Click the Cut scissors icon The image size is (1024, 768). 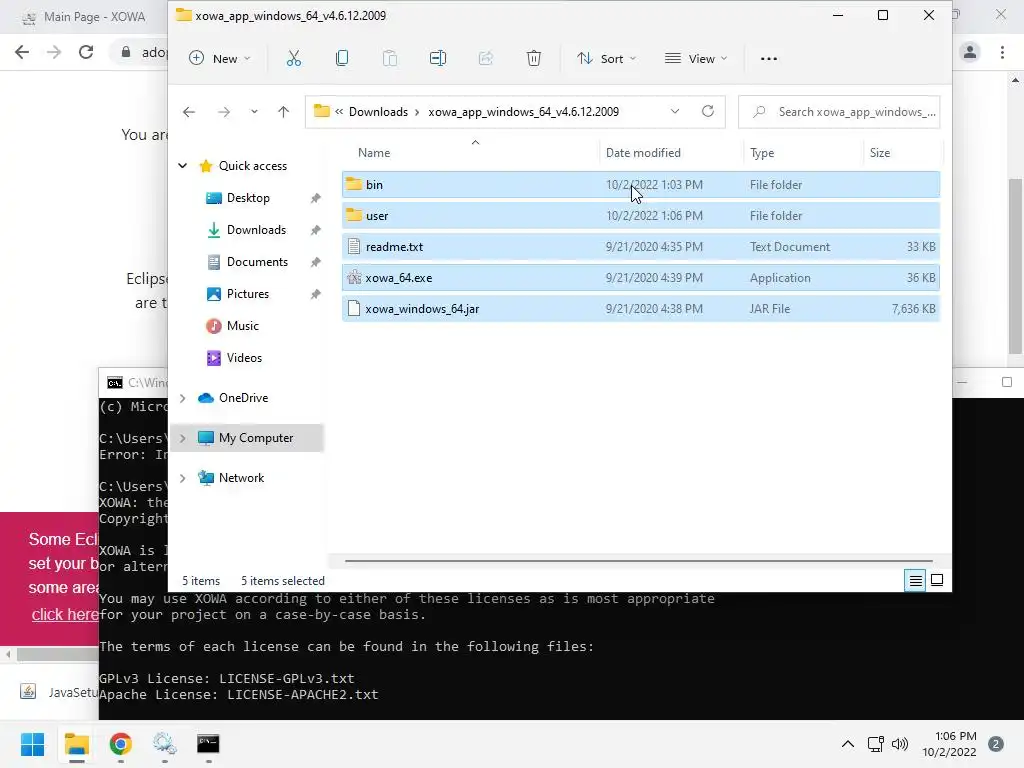click(x=294, y=59)
